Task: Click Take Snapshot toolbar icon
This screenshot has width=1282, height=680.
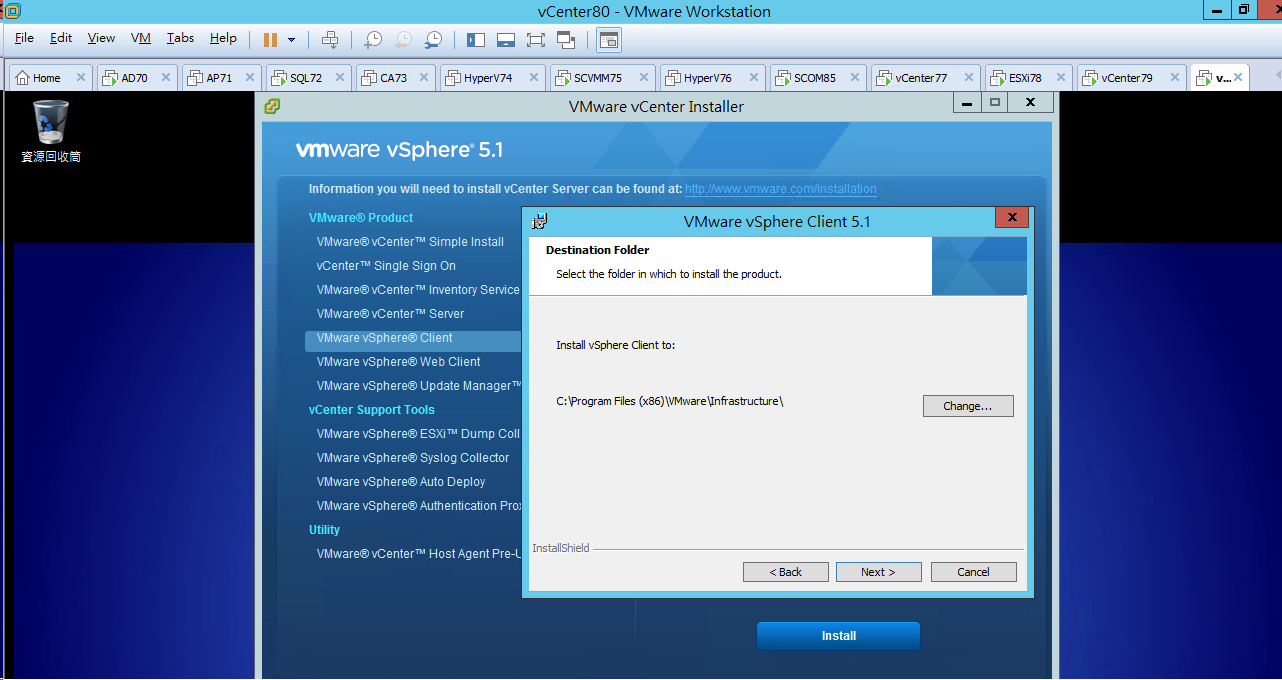Action: (x=372, y=40)
